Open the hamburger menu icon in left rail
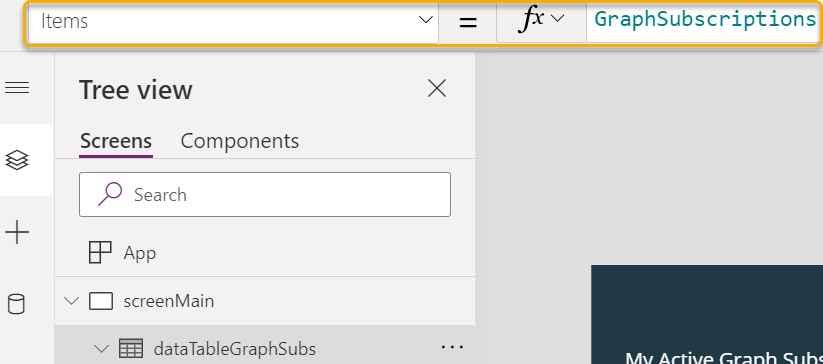 [17, 88]
